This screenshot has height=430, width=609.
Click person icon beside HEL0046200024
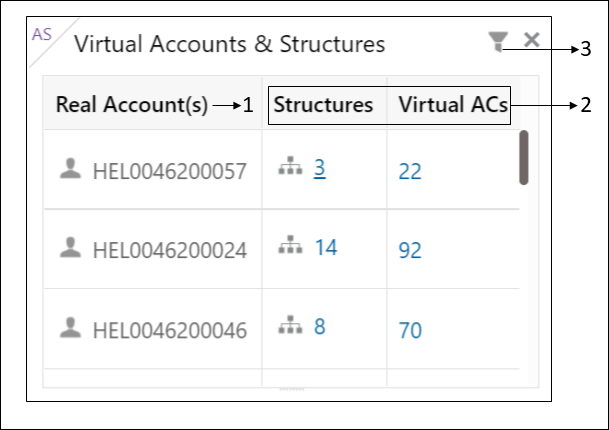tap(70, 247)
